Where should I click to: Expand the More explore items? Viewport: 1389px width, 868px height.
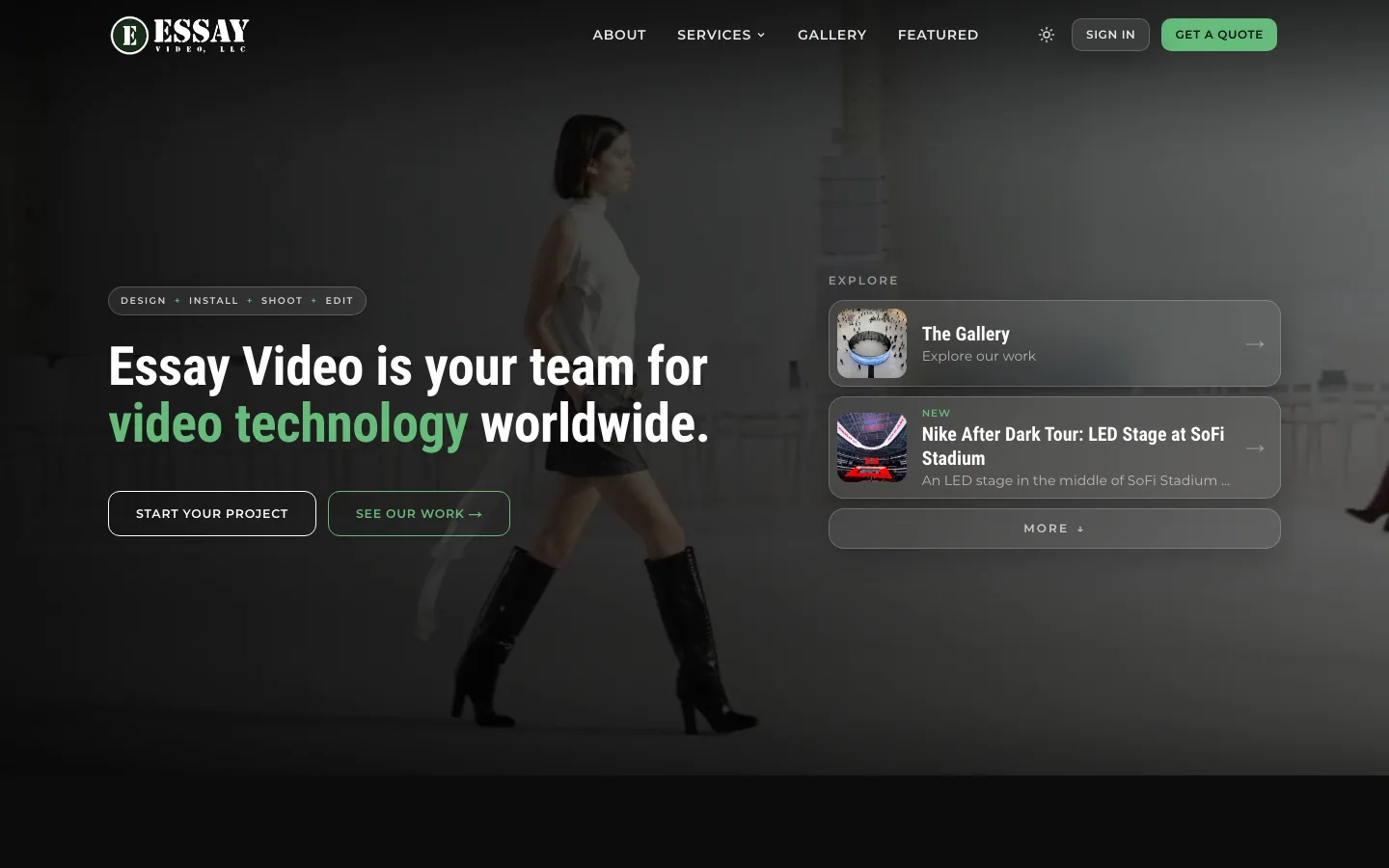point(1054,529)
